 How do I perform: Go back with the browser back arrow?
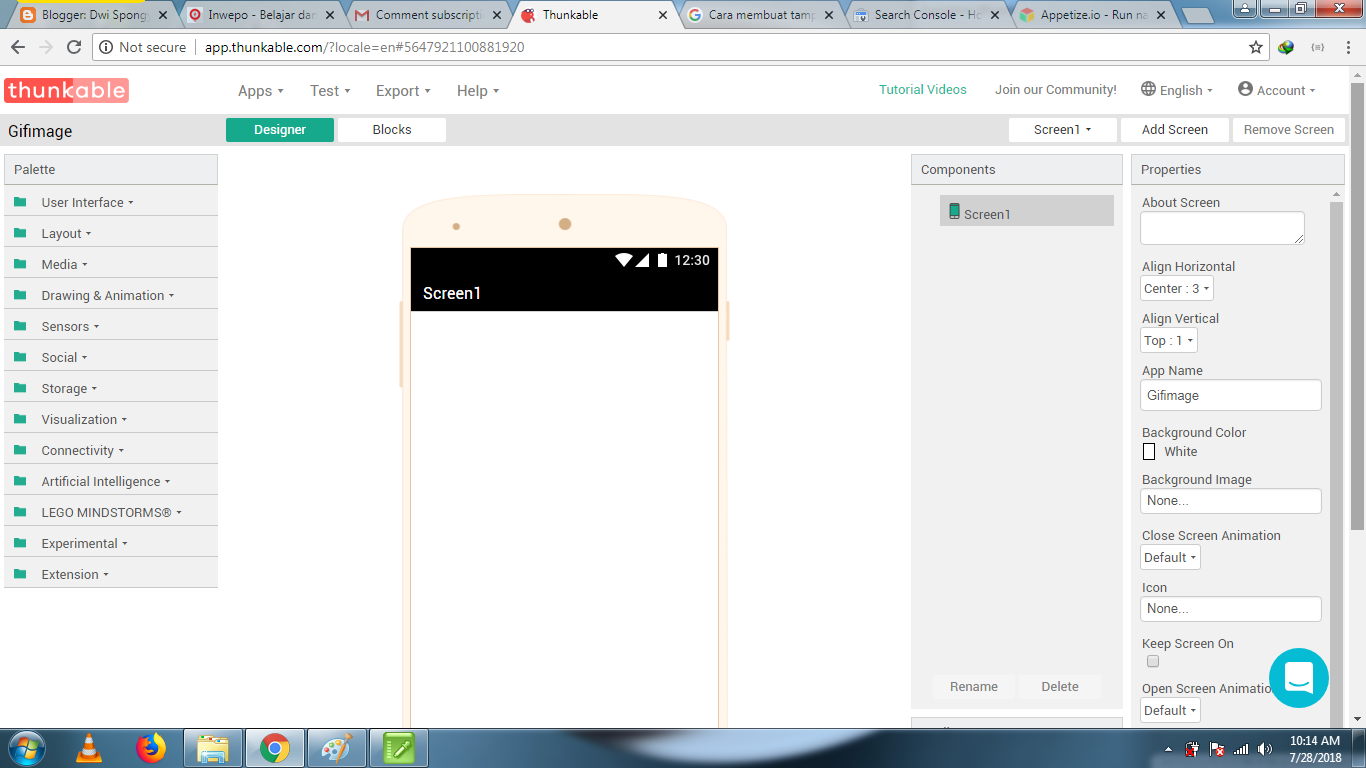18,47
